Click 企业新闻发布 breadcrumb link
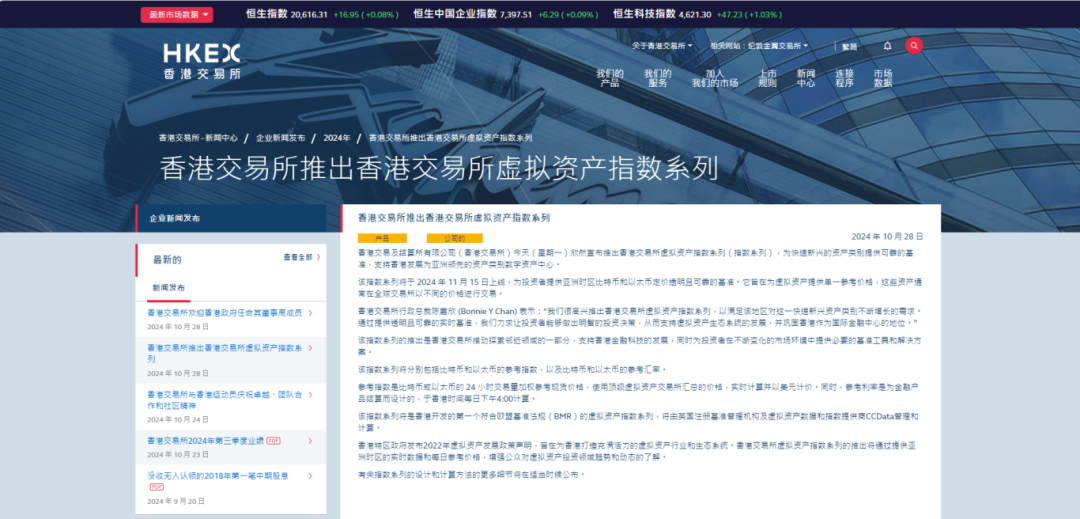This screenshot has width=1080, height=519. (281, 138)
